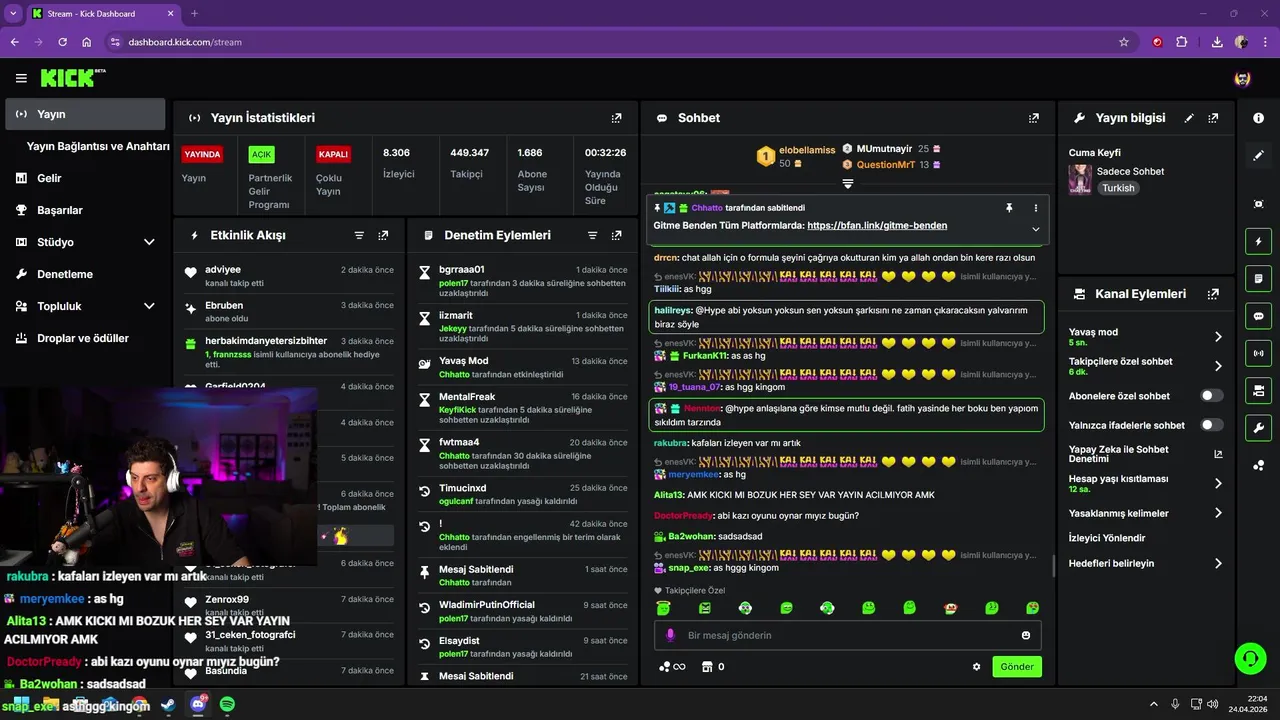Pop out the Etkinlik Akışı panel
The image size is (1280, 720).
pyautogui.click(x=383, y=236)
